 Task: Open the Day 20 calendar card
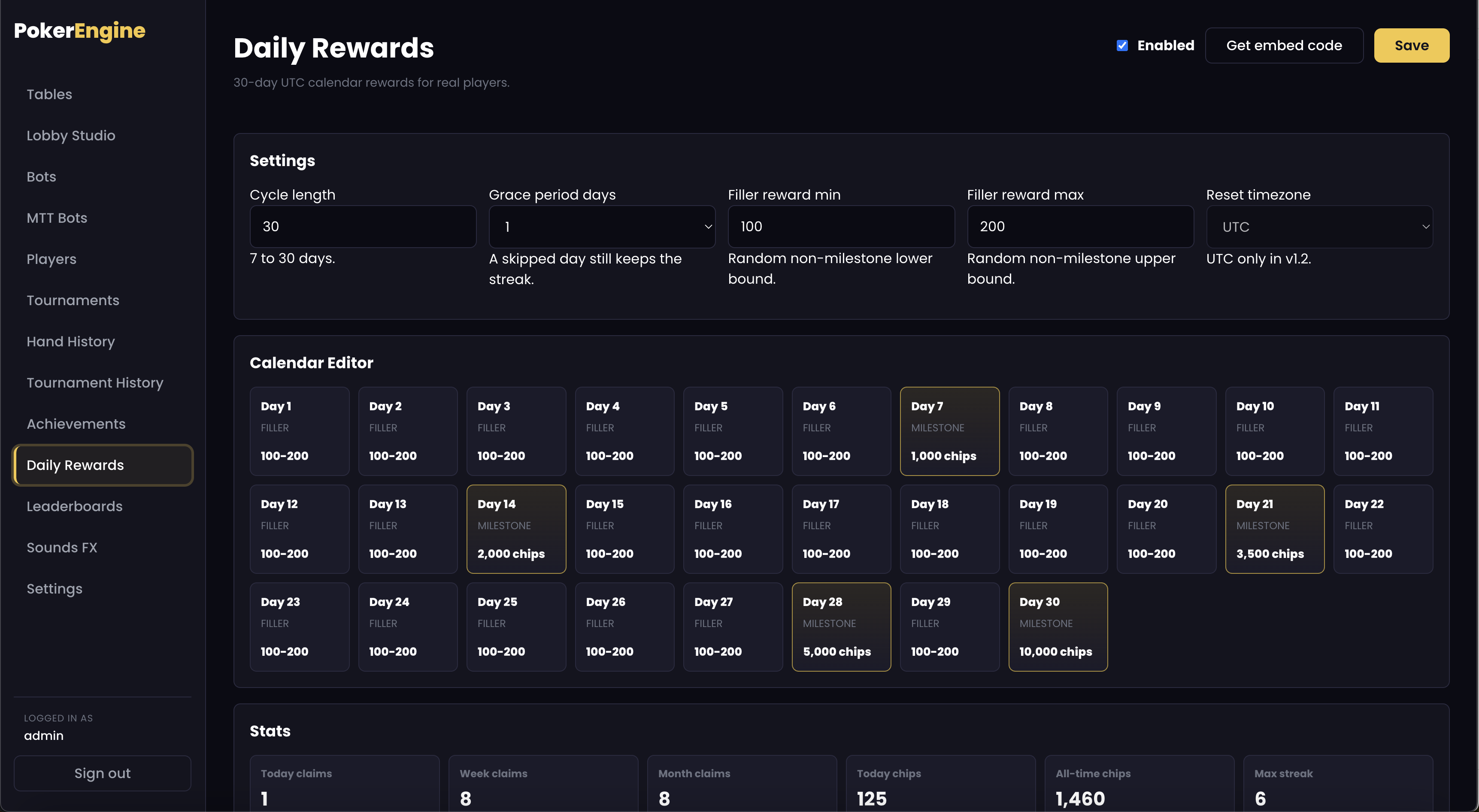[1167, 529]
